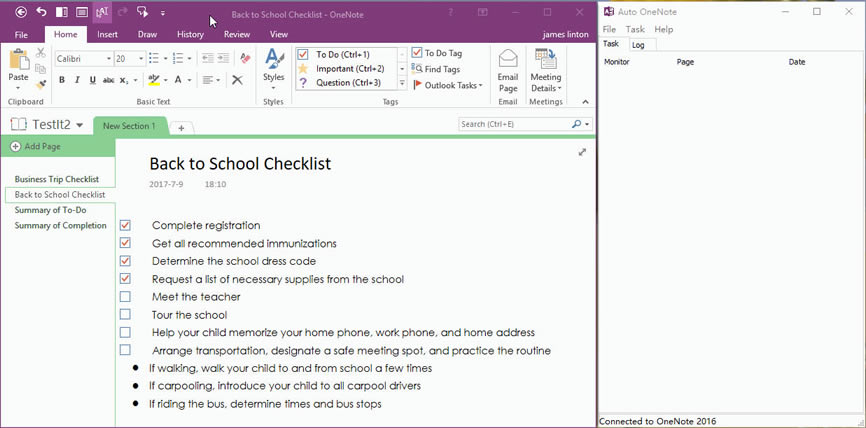Image resolution: width=866 pixels, height=428 pixels.
Task: Uncheck the Complete registration checkbox
Action: pyautogui.click(x=125, y=225)
